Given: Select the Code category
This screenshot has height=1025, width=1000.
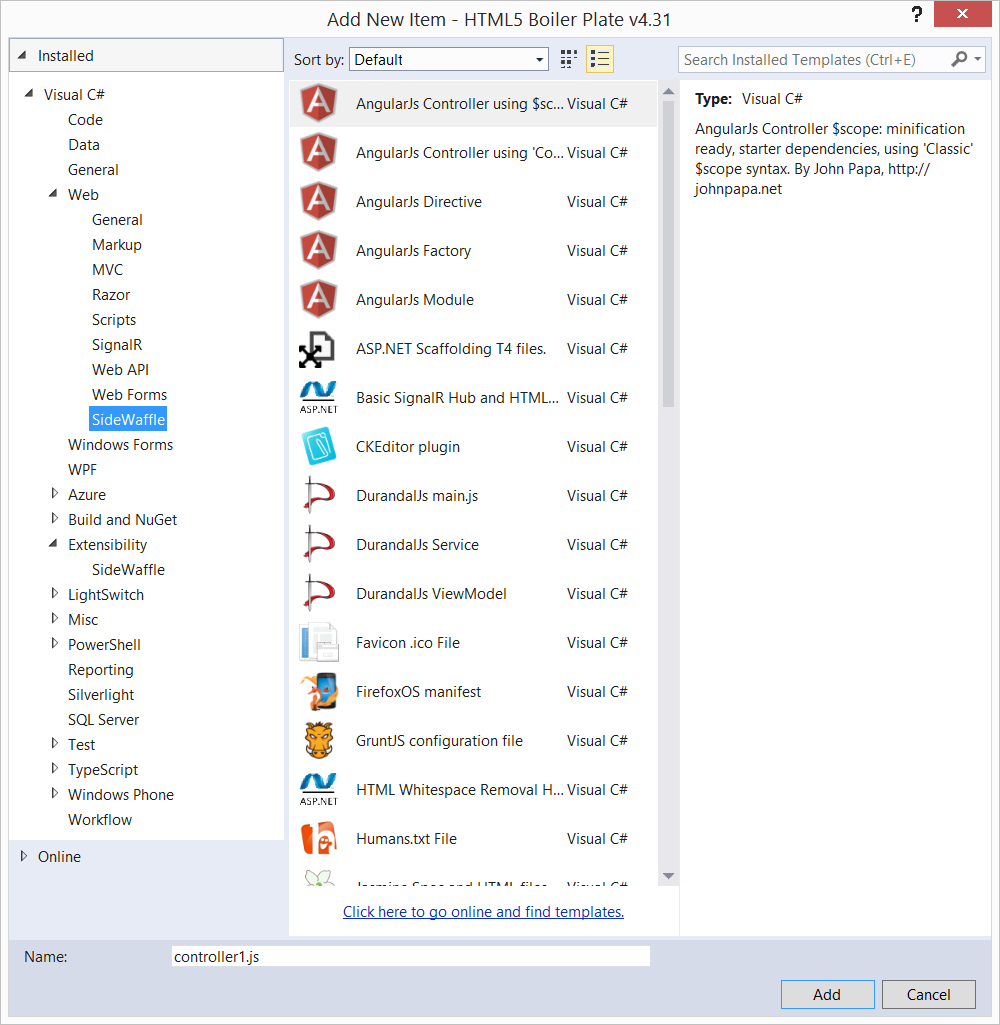Looking at the screenshot, I should click(x=85, y=120).
